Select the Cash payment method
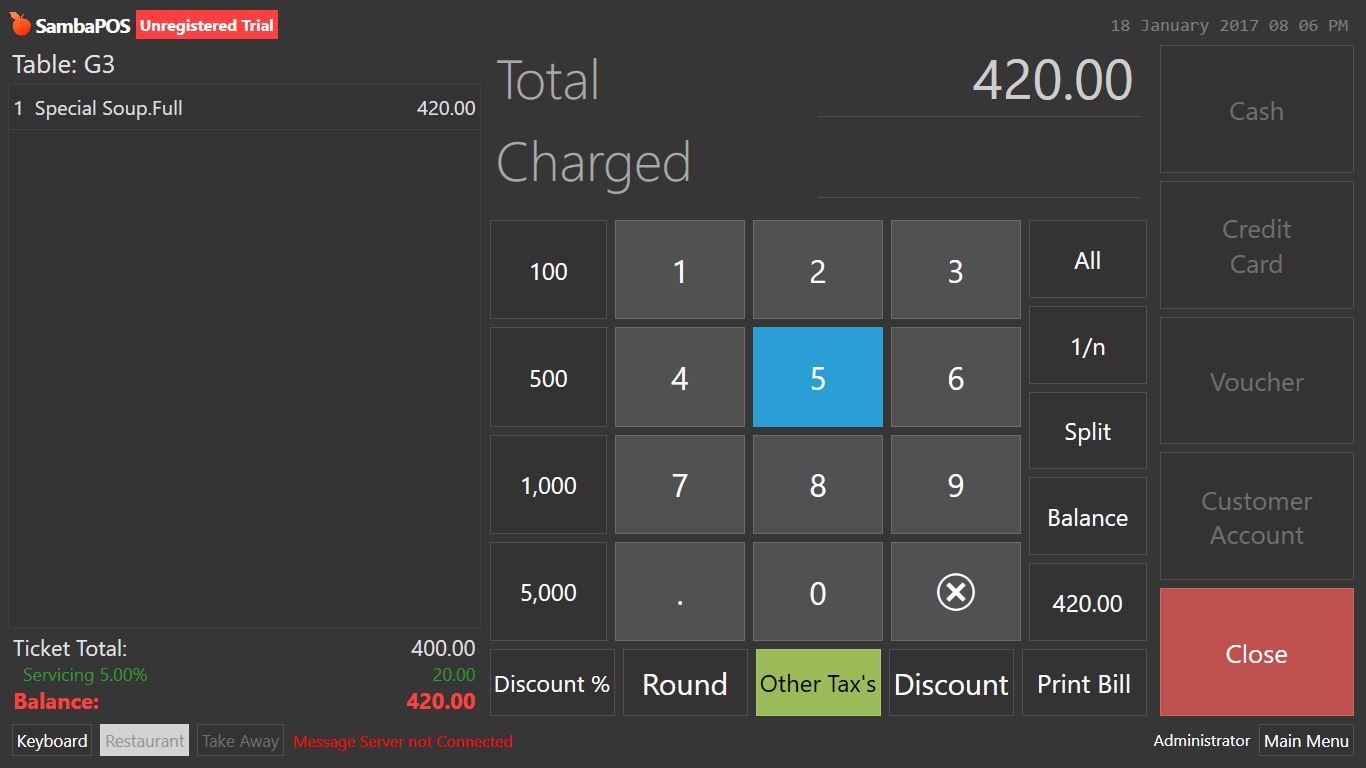This screenshot has height=768, width=1366. [x=1256, y=110]
